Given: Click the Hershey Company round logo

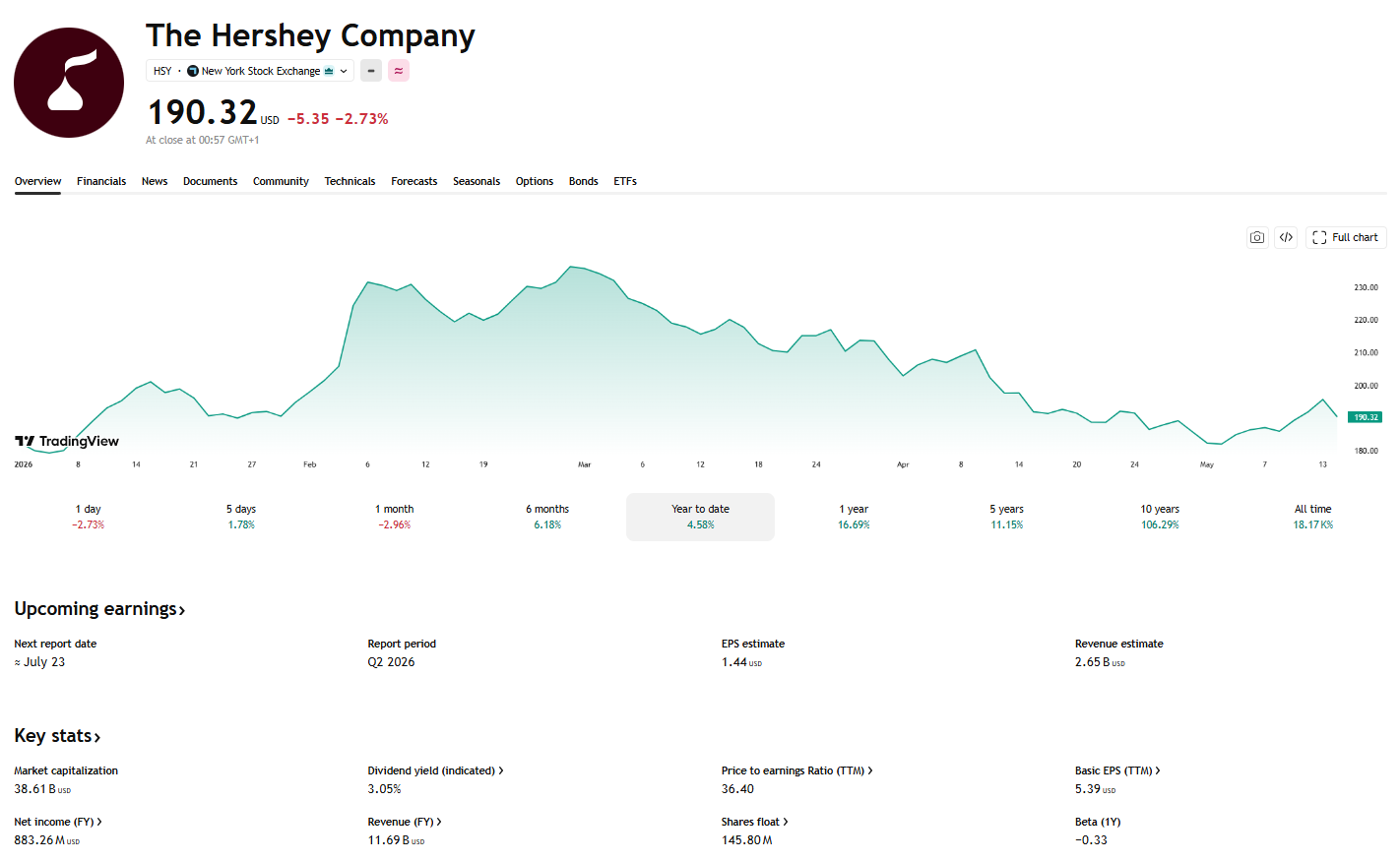Looking at the screenshot, I should tap(69, 83).
